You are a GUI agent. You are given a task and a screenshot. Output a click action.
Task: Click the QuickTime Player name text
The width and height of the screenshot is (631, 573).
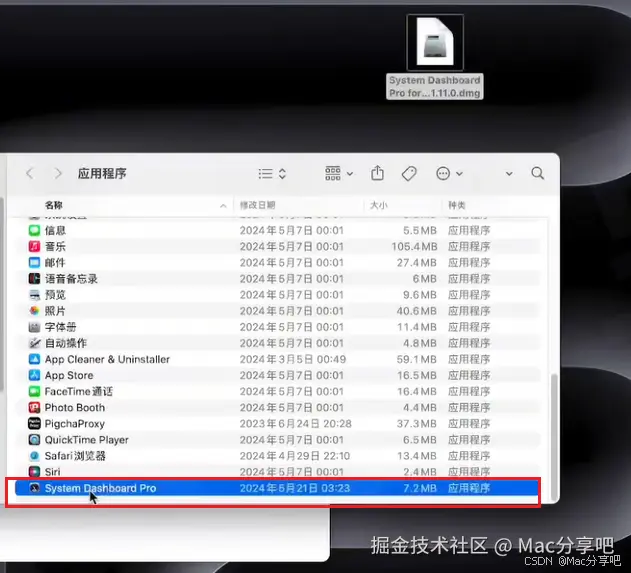87,439
